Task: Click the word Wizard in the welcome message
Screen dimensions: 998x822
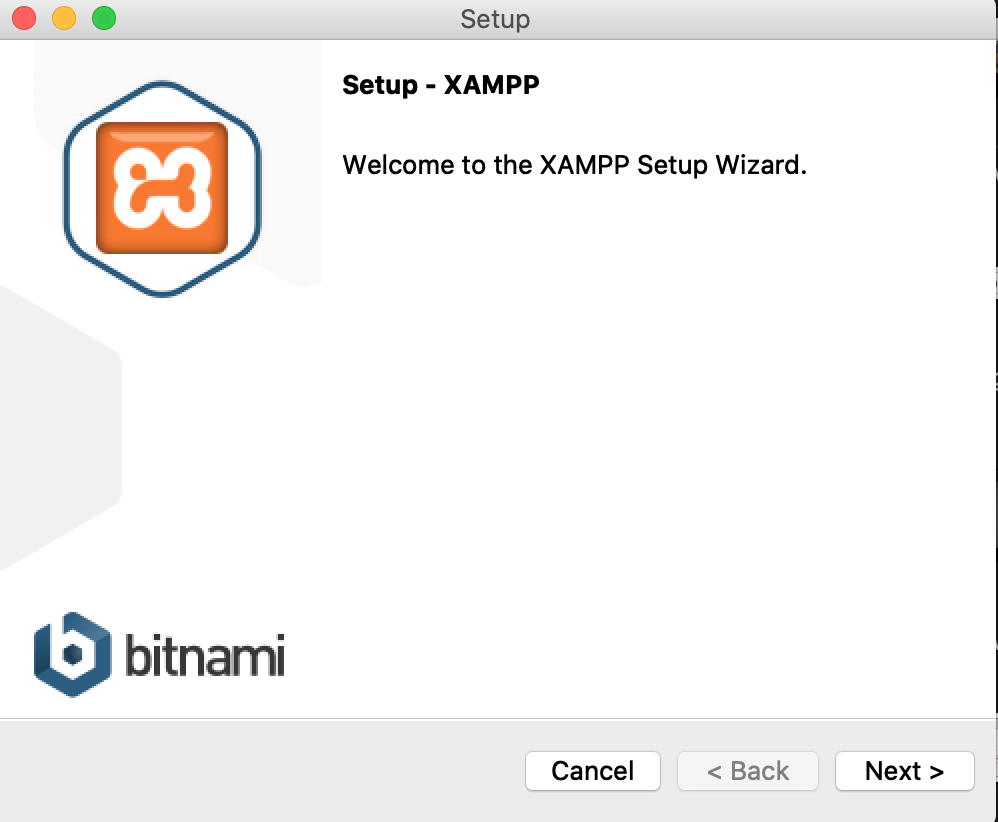Action: pos(761,165)
